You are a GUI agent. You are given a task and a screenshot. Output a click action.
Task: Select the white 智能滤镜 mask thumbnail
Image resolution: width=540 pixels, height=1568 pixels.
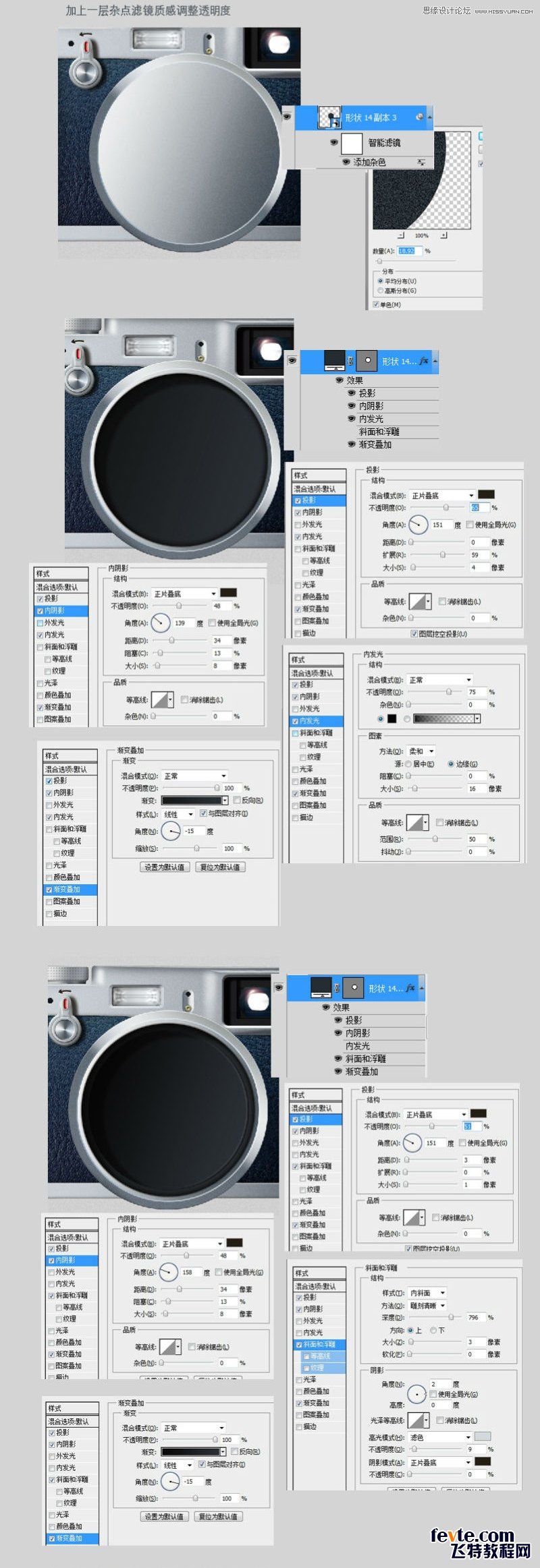pos(352,143)
